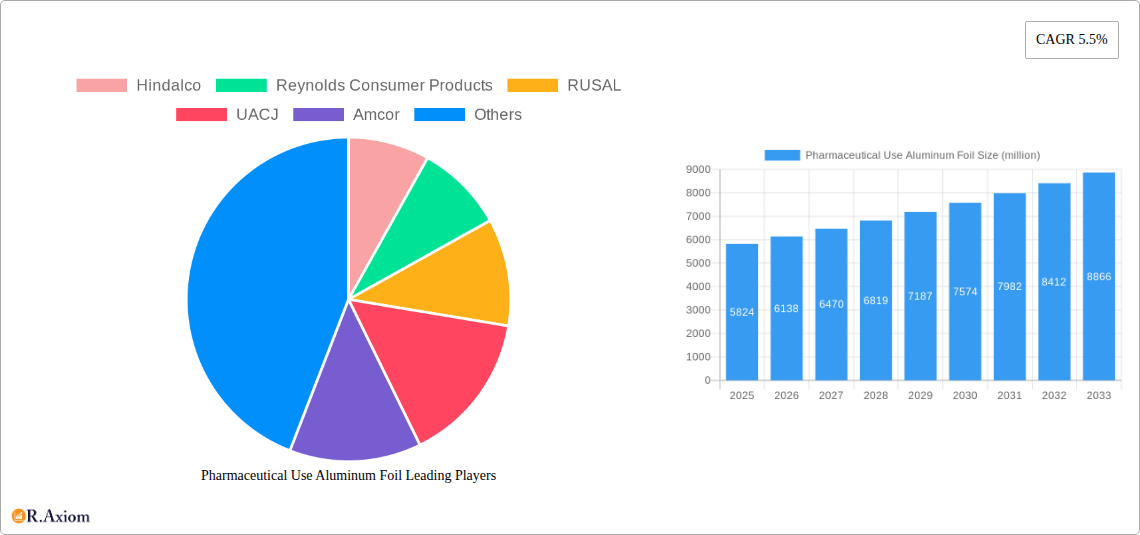Click the 2025 bar showing 5824
Image resolution: width=1140 pixels, height=535 pixels.
point(742,312)
